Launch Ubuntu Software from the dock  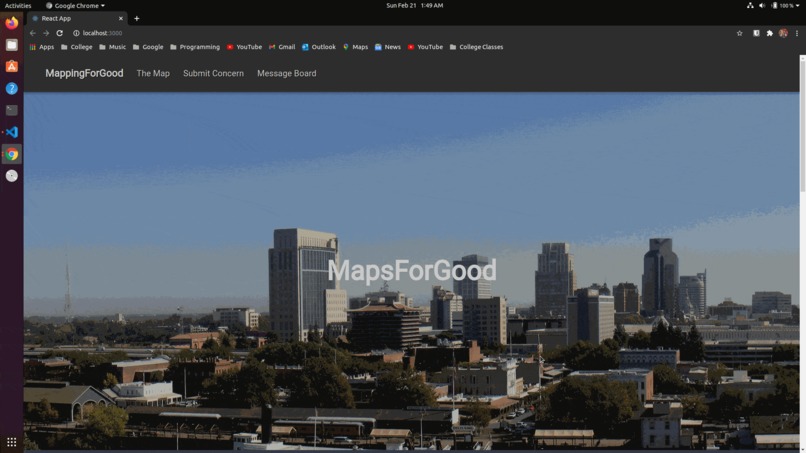pyautogui.click(x=11, y=67)
